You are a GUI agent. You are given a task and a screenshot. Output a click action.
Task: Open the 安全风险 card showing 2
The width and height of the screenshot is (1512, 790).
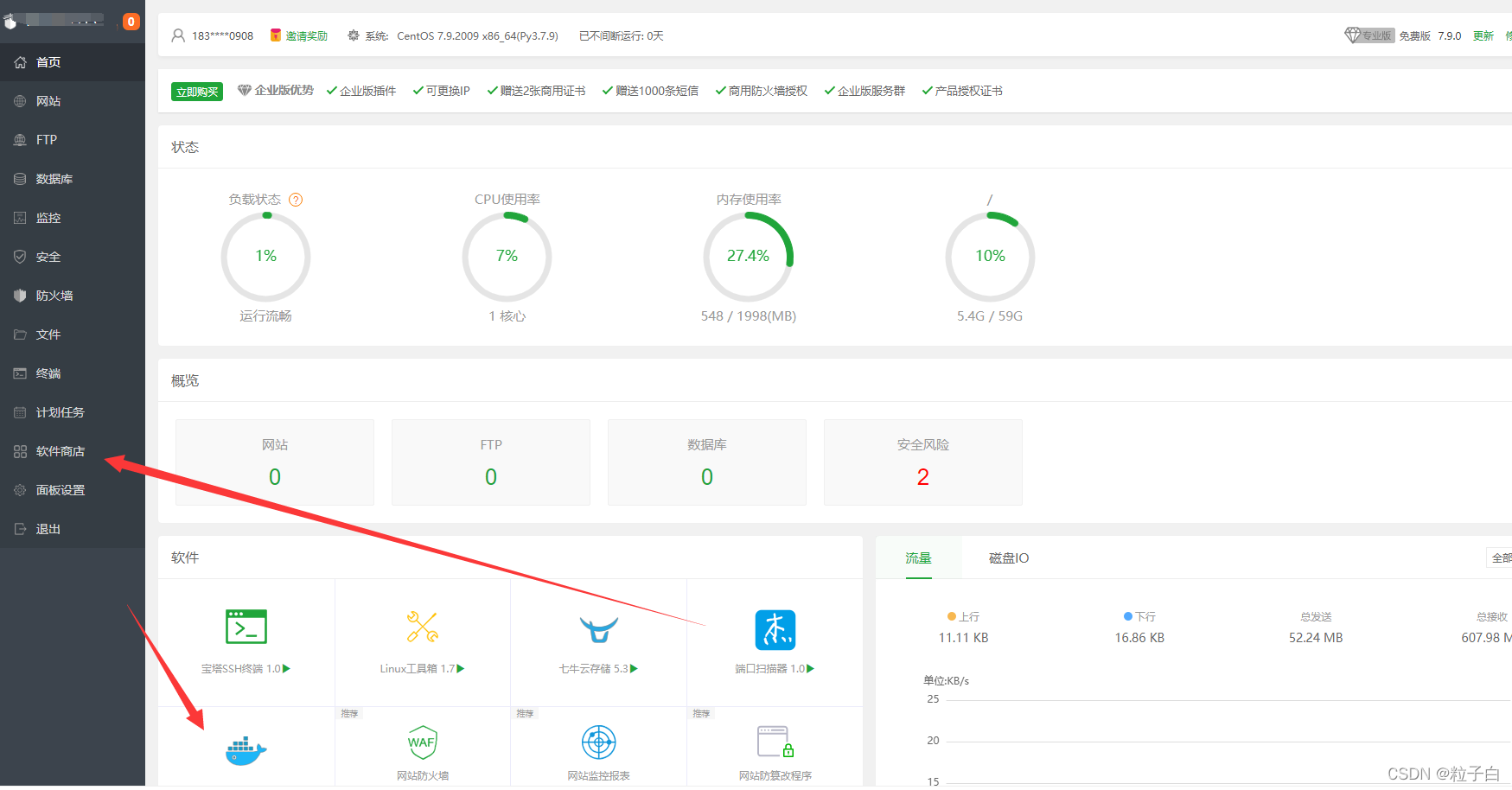(923, 462)
